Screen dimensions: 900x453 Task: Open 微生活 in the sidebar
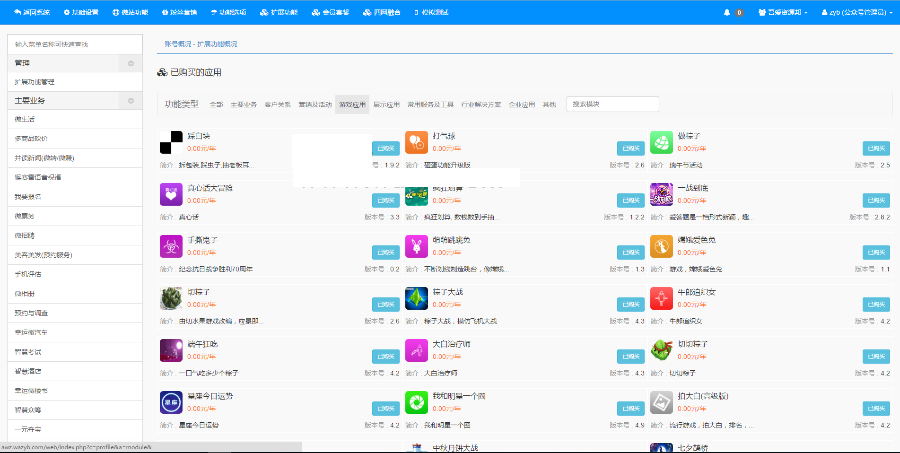(75, 119)
